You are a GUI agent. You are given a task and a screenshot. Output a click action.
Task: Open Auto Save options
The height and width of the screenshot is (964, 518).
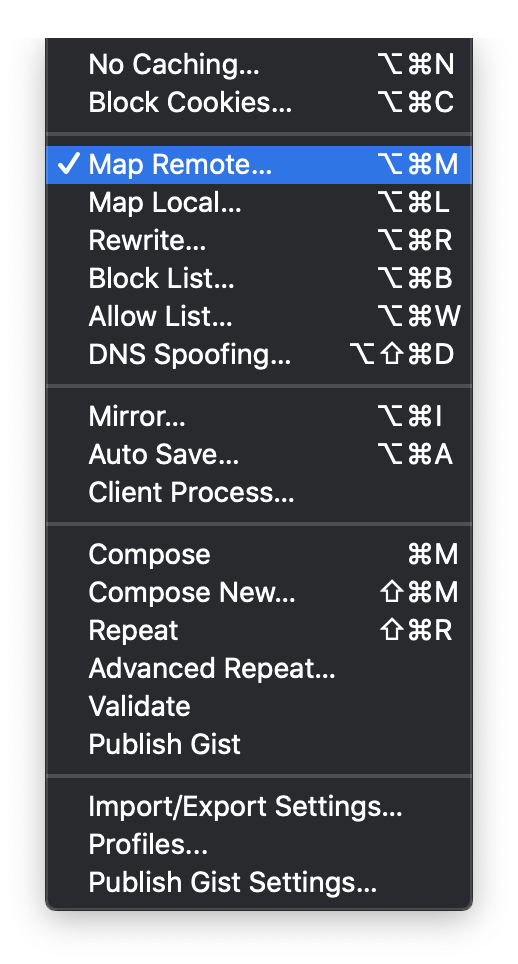pyautogui.click(x=259, y=455)
